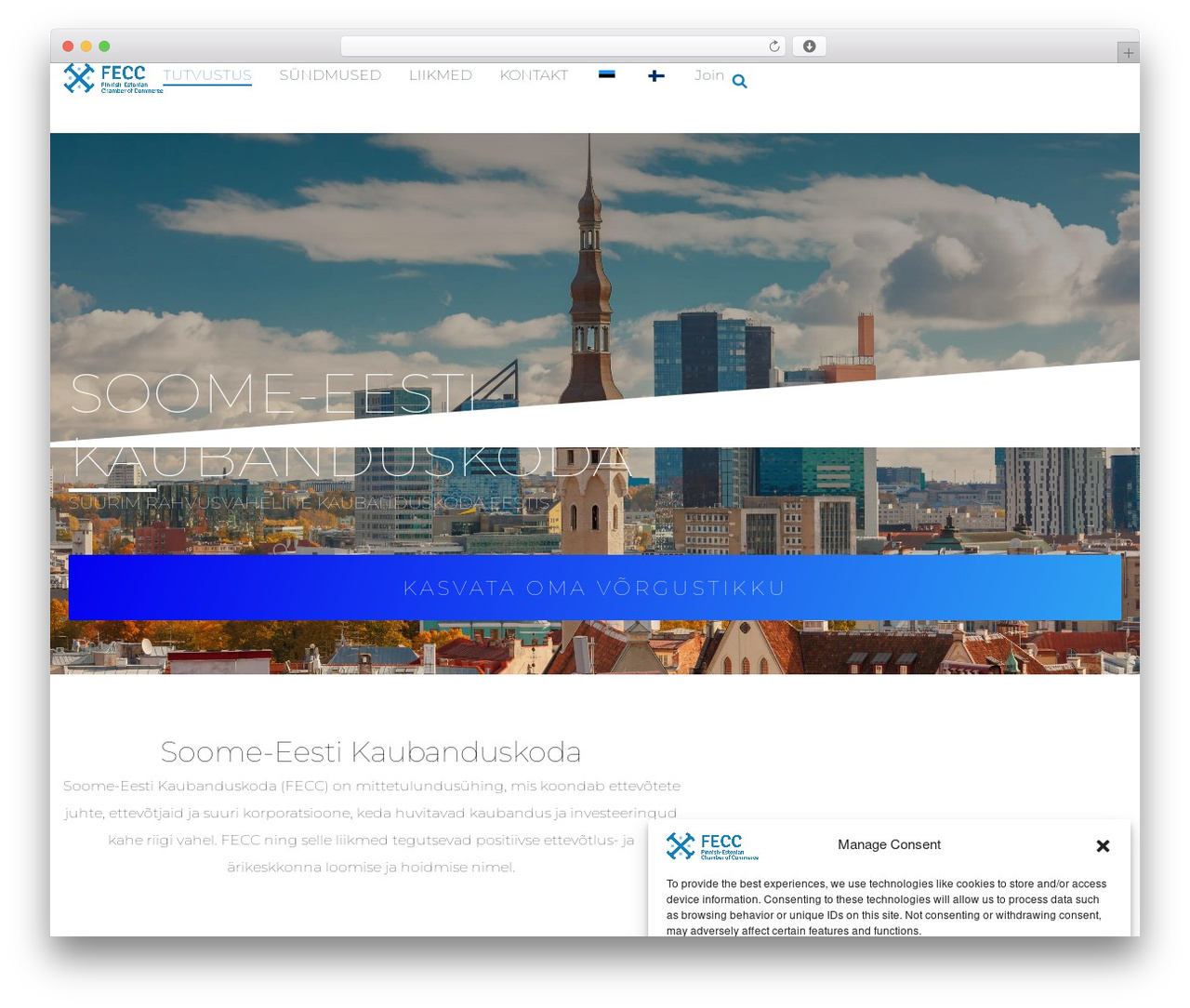Click the red close window button
This screenshot has width=1190, height=1008.
68,46
